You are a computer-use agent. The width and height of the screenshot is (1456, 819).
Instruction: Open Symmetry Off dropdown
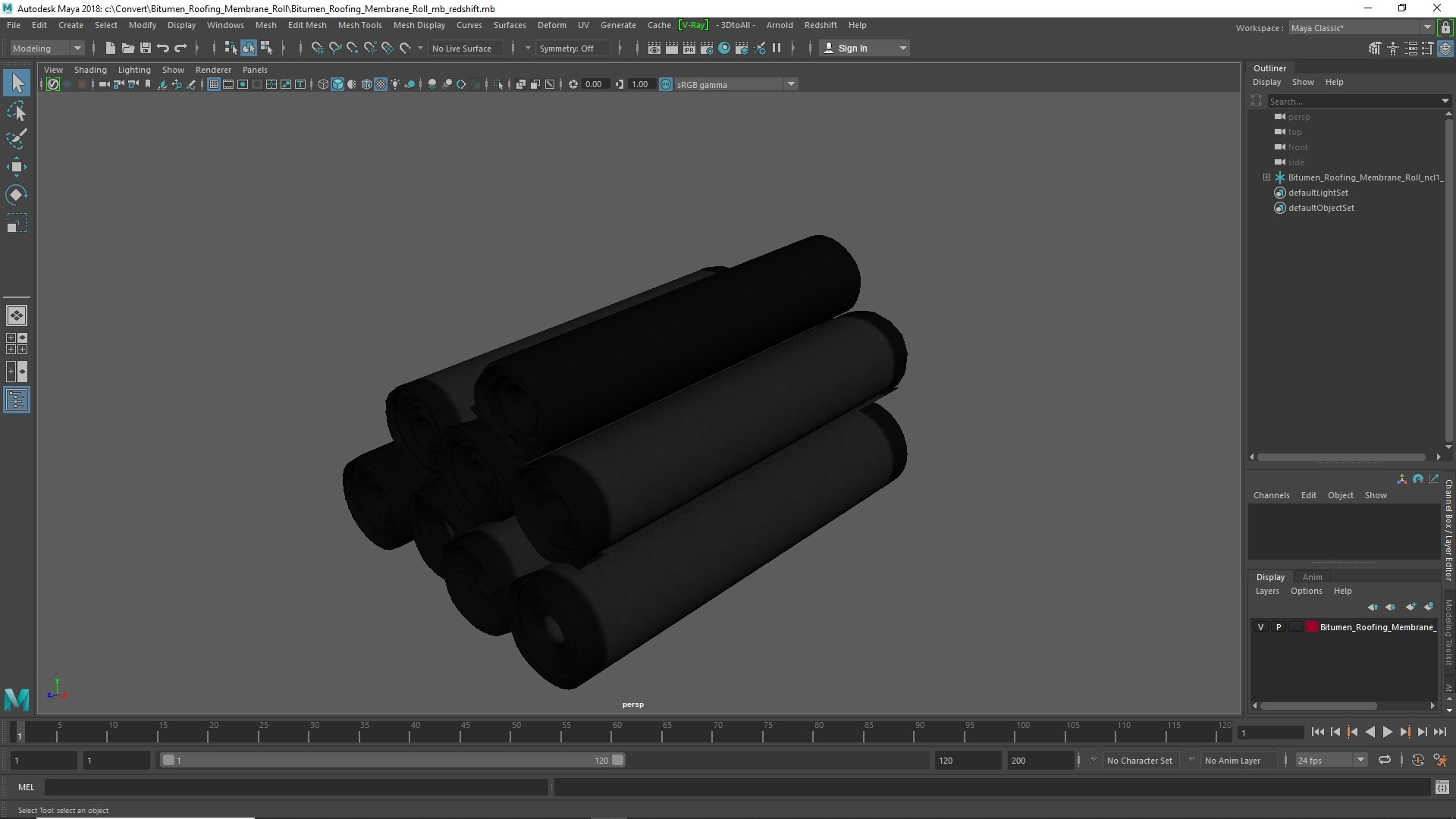[x=573, y=48]
